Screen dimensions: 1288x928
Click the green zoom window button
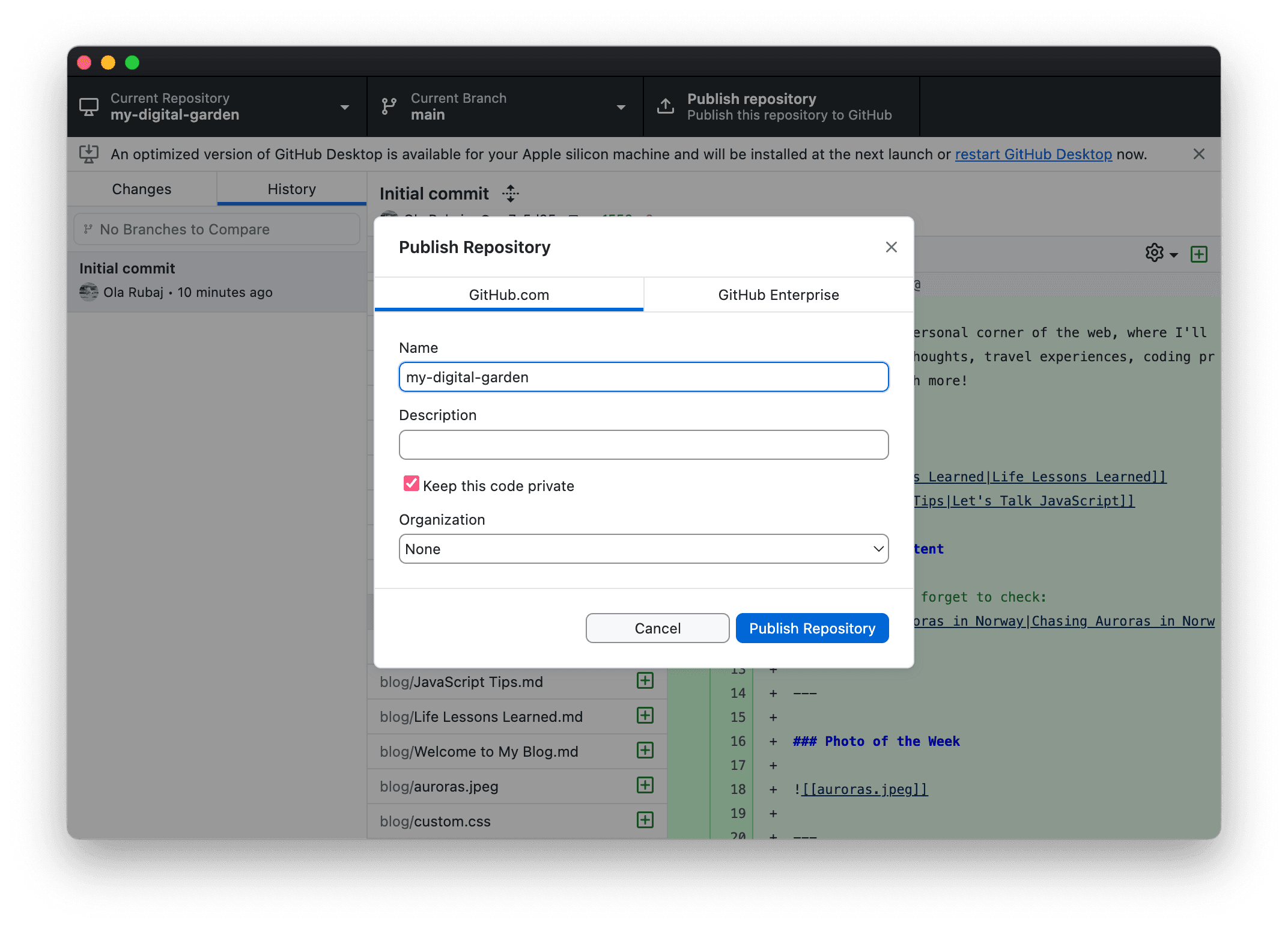click(132, 63)
